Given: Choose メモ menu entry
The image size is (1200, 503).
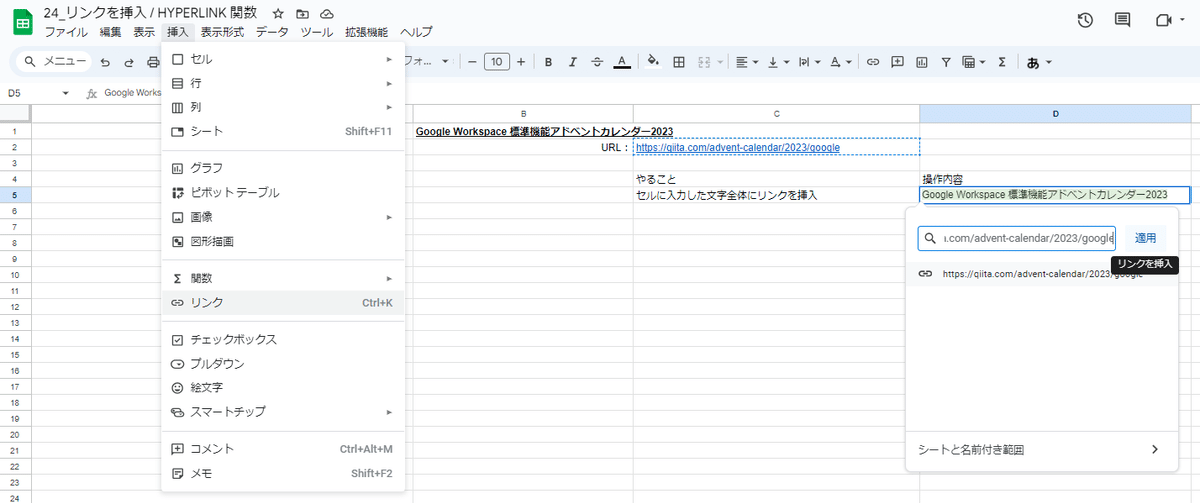Looking at the screenshot, I should click(x=283, y=473).
